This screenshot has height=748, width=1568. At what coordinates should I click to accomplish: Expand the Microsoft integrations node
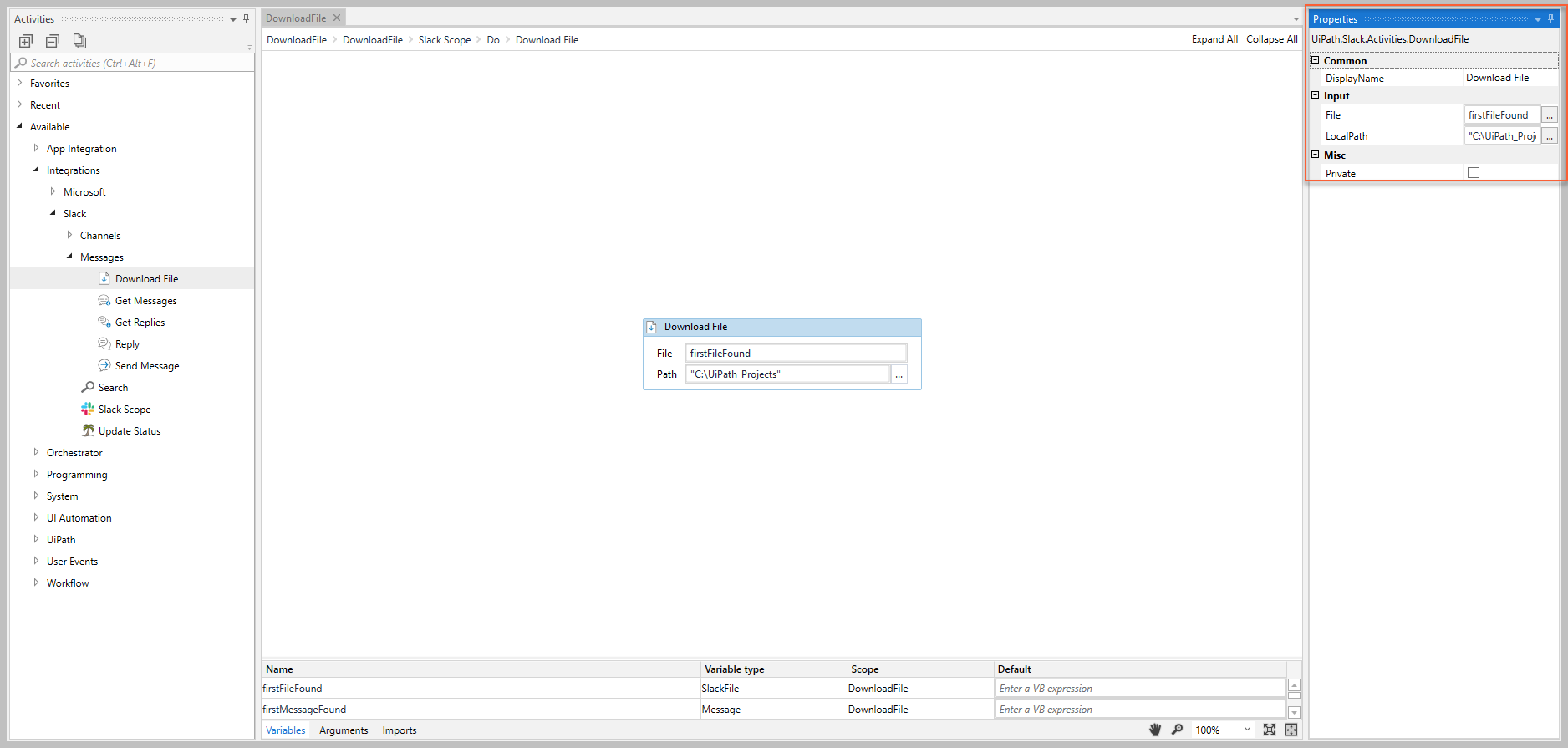point(53,191)
